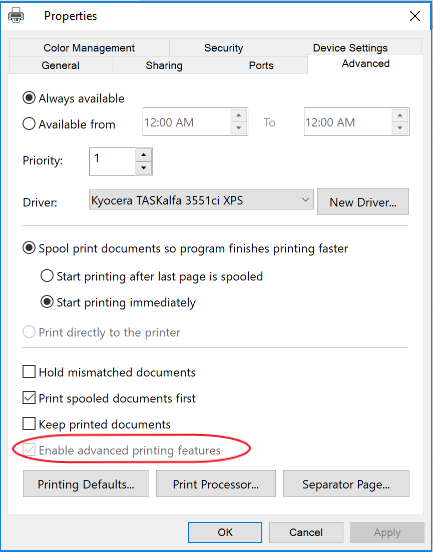Click the printer icon in title bar

[16, 15]
